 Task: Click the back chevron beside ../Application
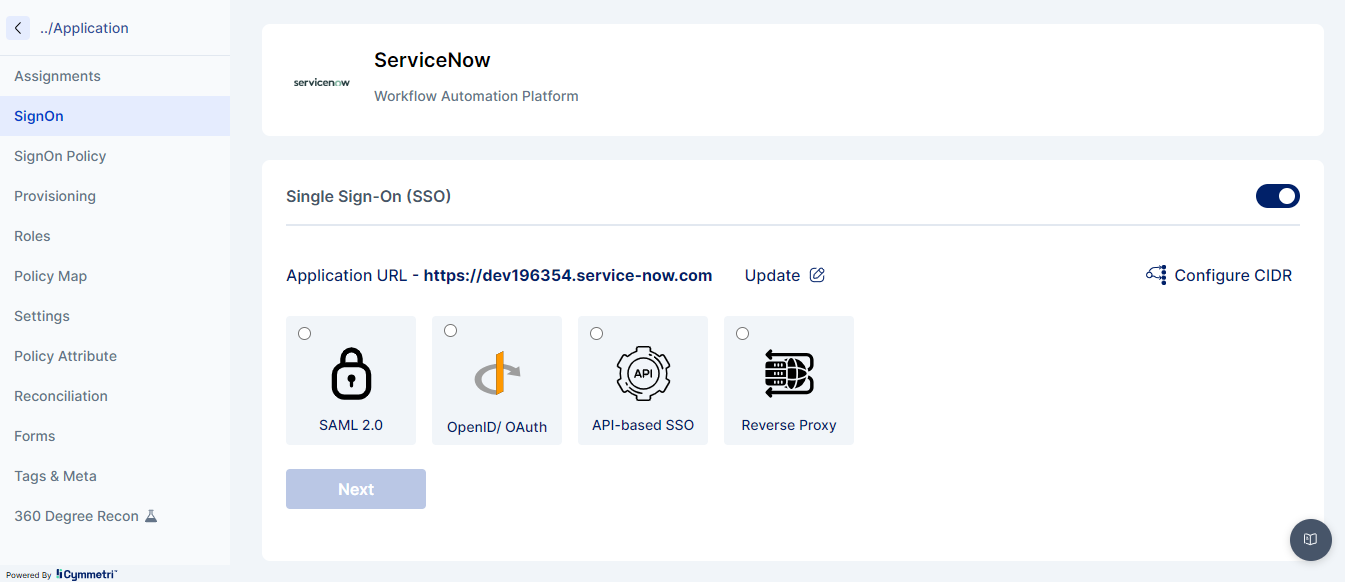tap(18, 28)
